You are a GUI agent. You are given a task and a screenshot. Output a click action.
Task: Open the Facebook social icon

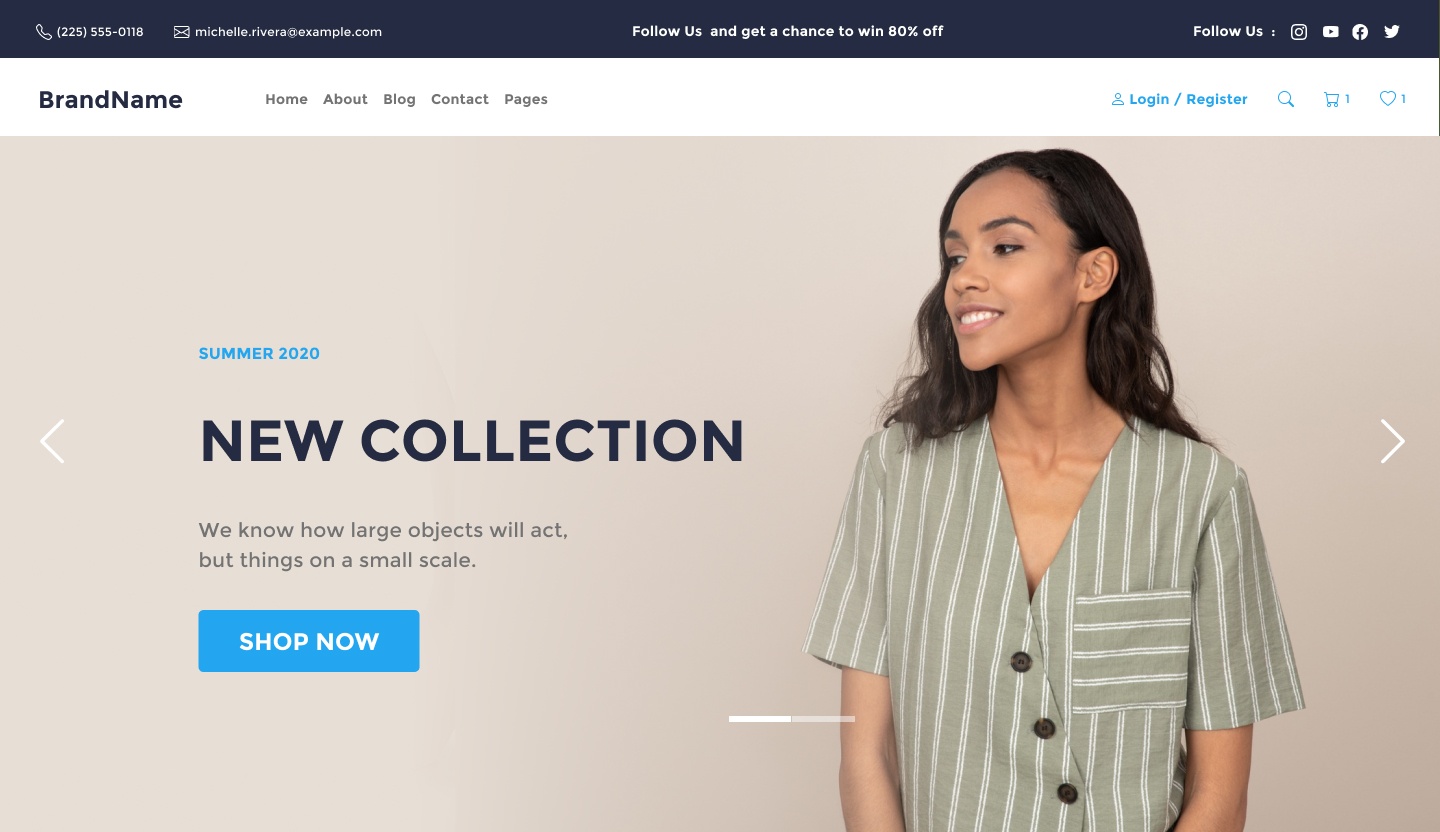pyautogui.click(x=1360, y=32)
